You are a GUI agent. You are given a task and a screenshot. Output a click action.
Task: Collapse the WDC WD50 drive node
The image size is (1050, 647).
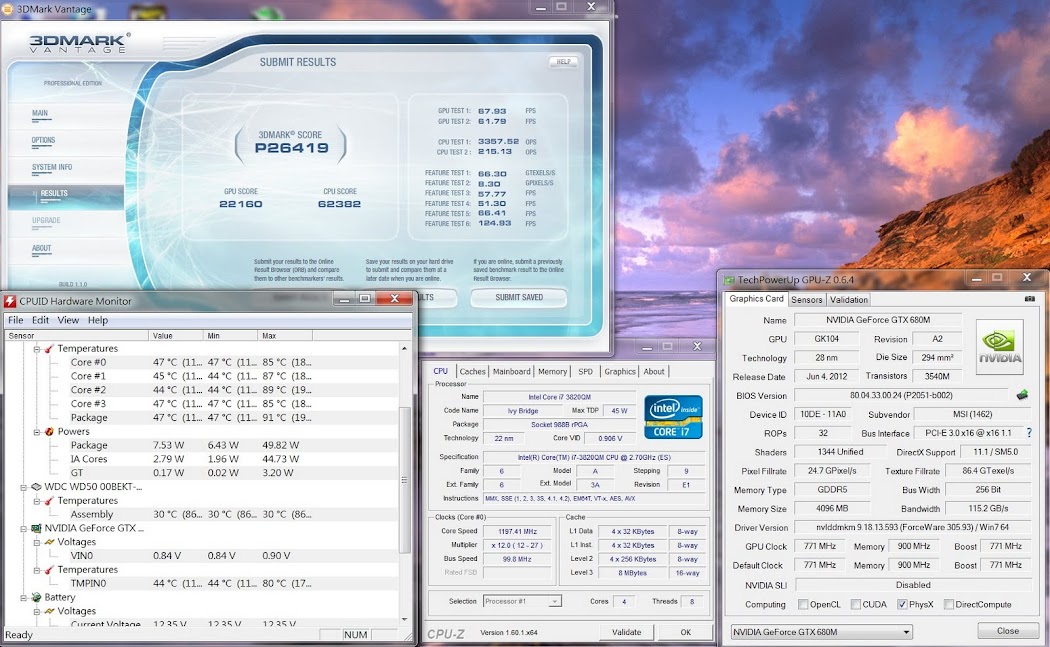tap(24, 487)
